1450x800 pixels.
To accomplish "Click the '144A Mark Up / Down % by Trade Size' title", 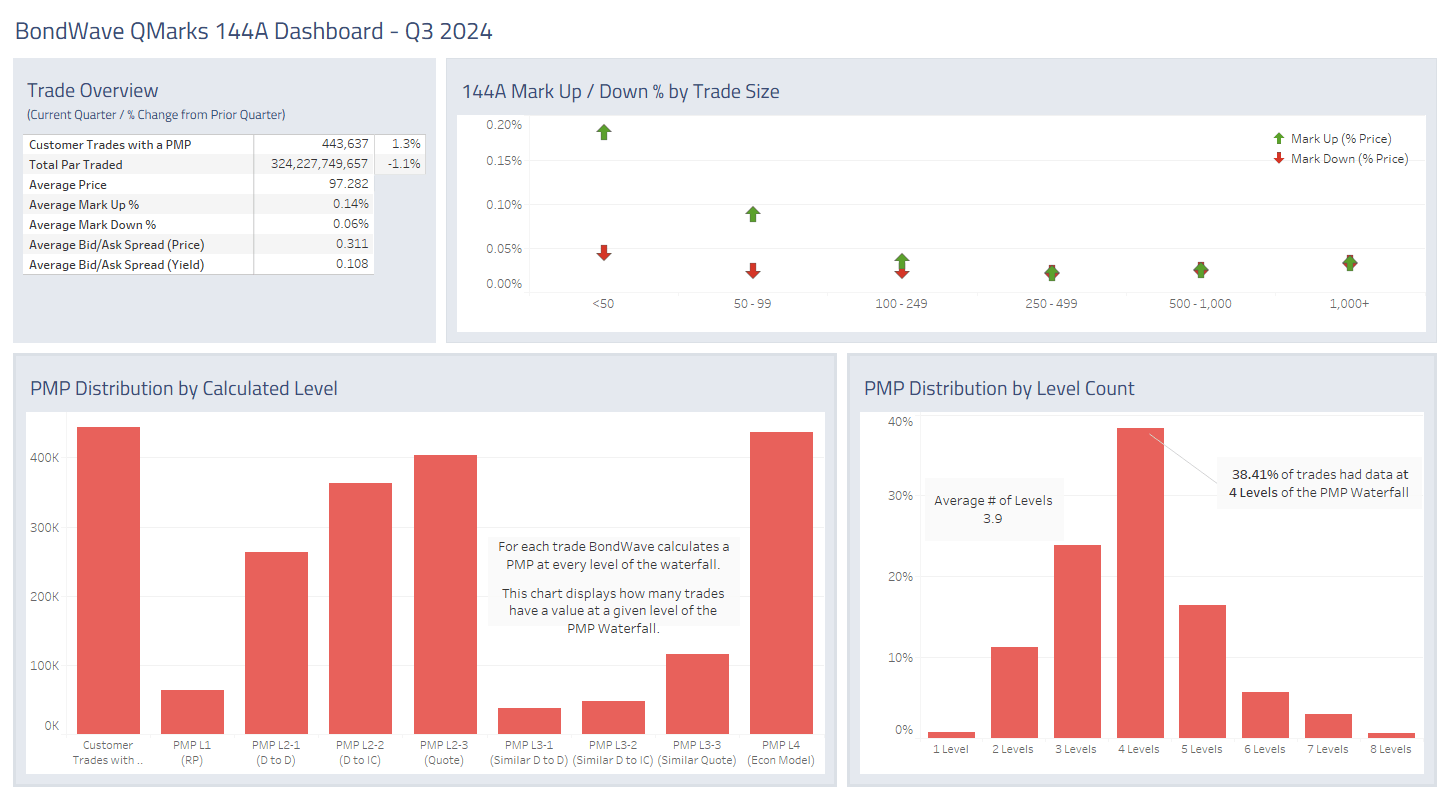I will click(620, 92).
